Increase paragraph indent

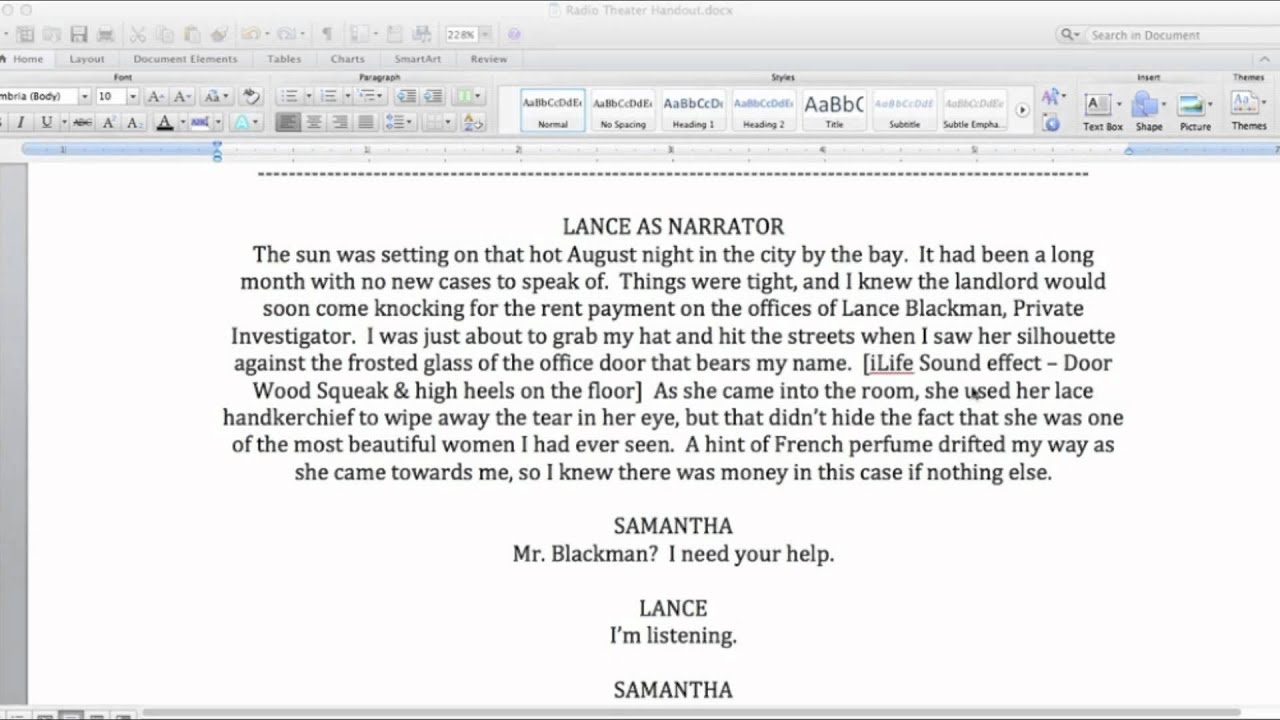coord(432,96)
